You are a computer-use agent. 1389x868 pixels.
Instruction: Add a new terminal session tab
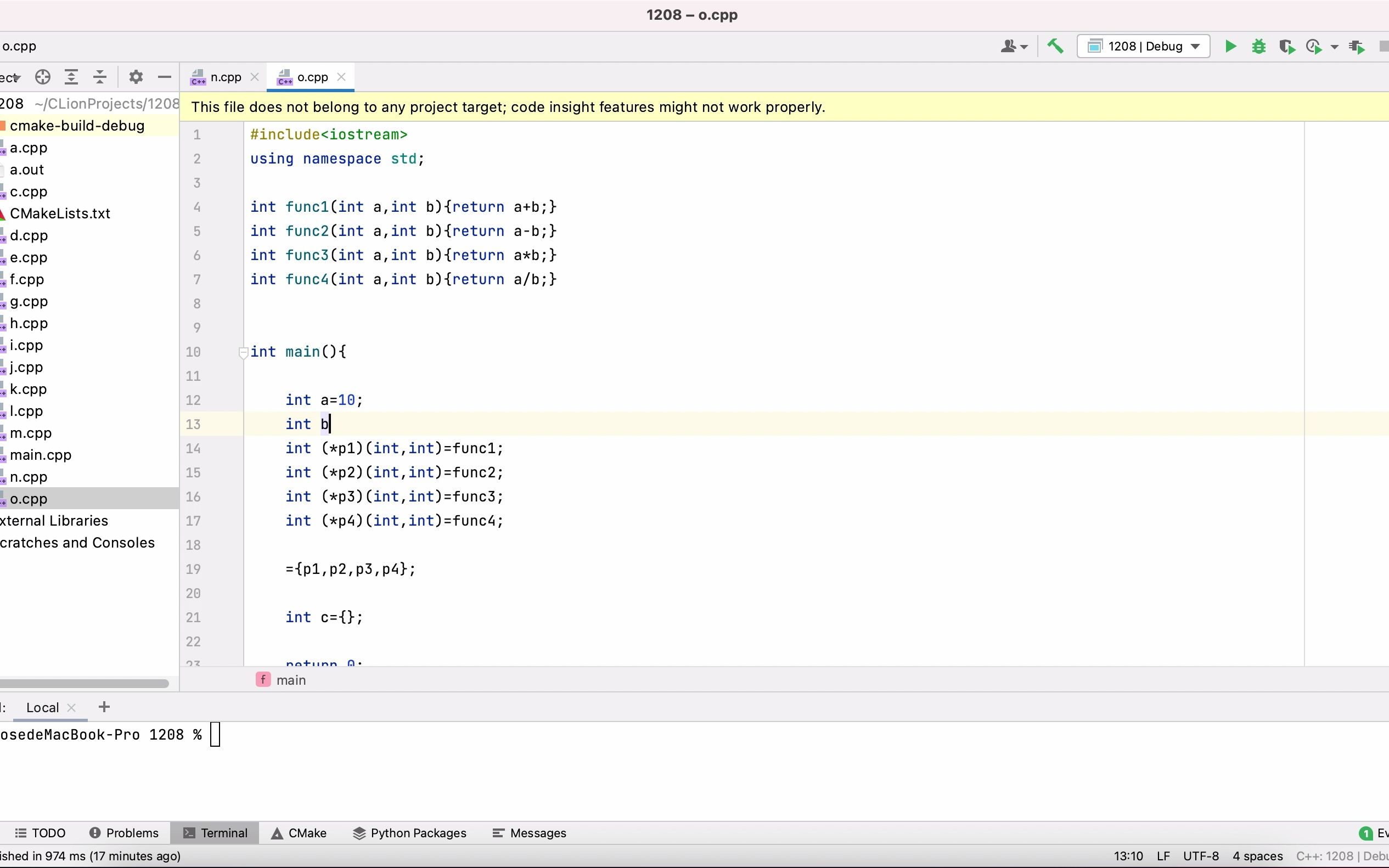[104, 707]
